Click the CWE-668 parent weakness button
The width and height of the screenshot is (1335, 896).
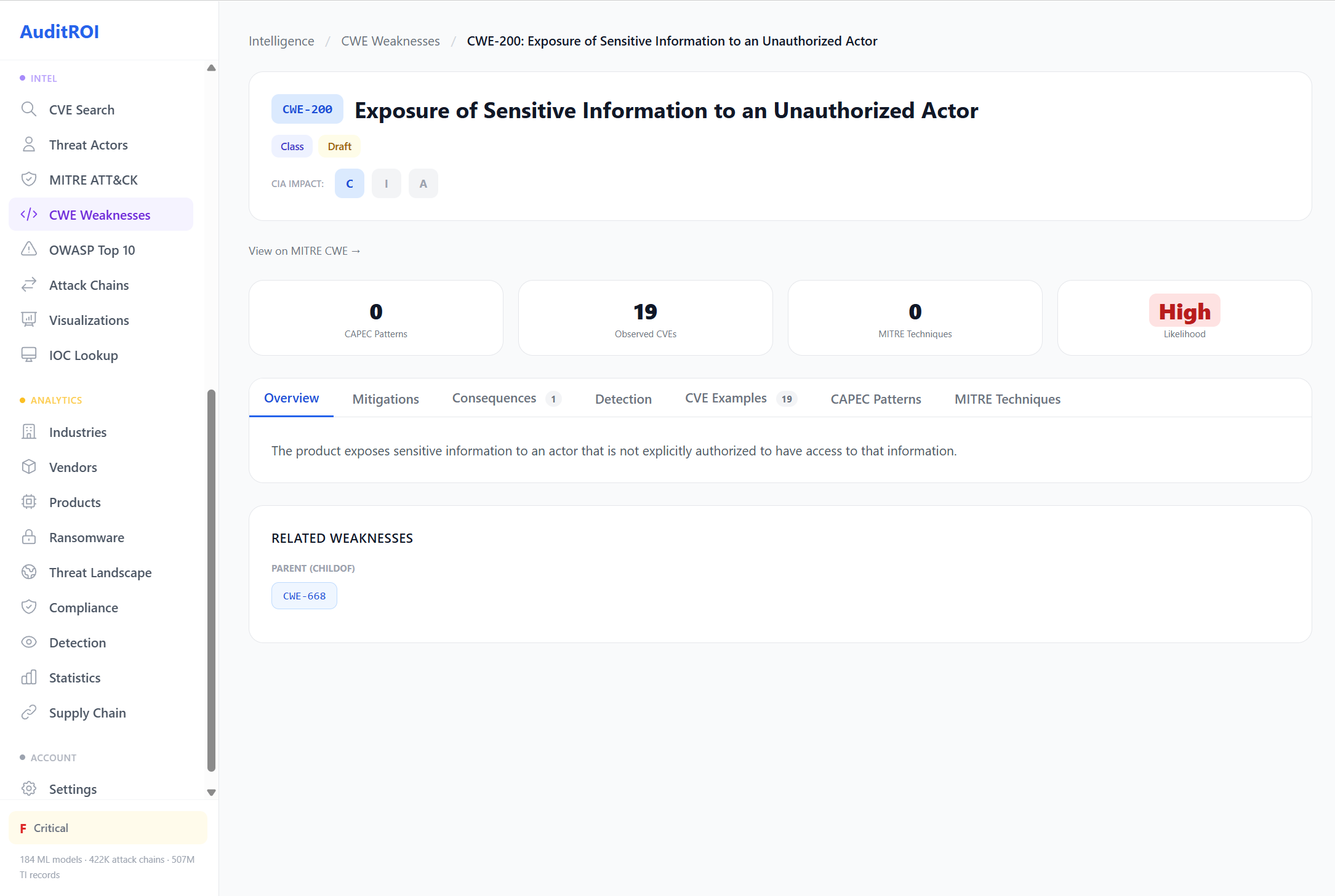[x=304, y=595]
